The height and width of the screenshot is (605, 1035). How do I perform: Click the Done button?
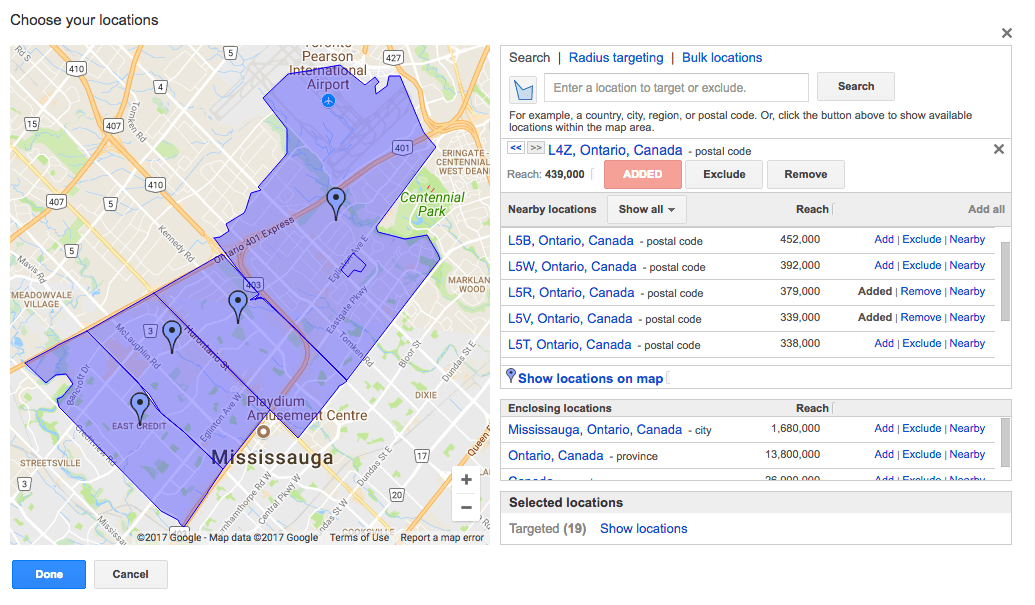coord(49,574)
